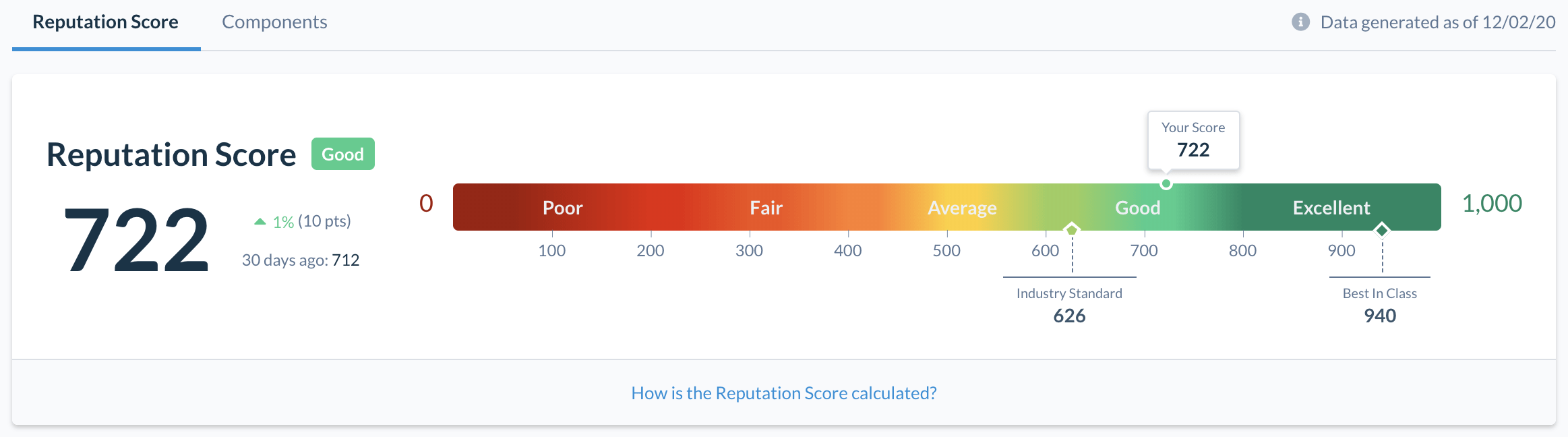The height and width of the screenshot is (437, 1568).
Task: Click the Good badge next to Reputation Score
Action: point(343,154)
